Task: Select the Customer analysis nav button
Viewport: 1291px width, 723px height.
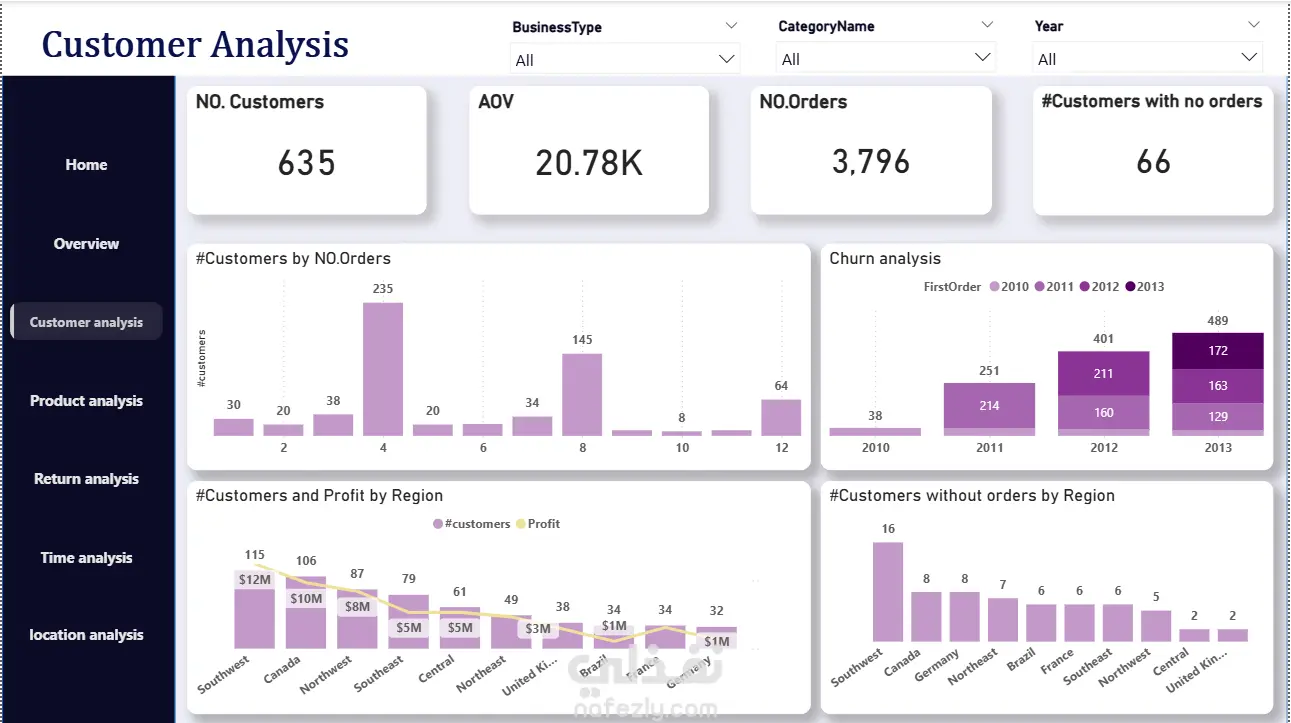Action: [x=86, y=322]
